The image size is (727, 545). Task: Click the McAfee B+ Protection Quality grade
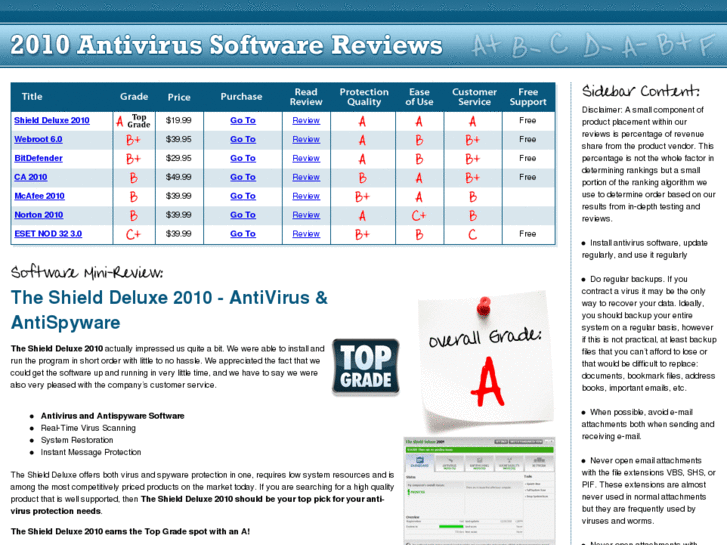pos(362,197)
